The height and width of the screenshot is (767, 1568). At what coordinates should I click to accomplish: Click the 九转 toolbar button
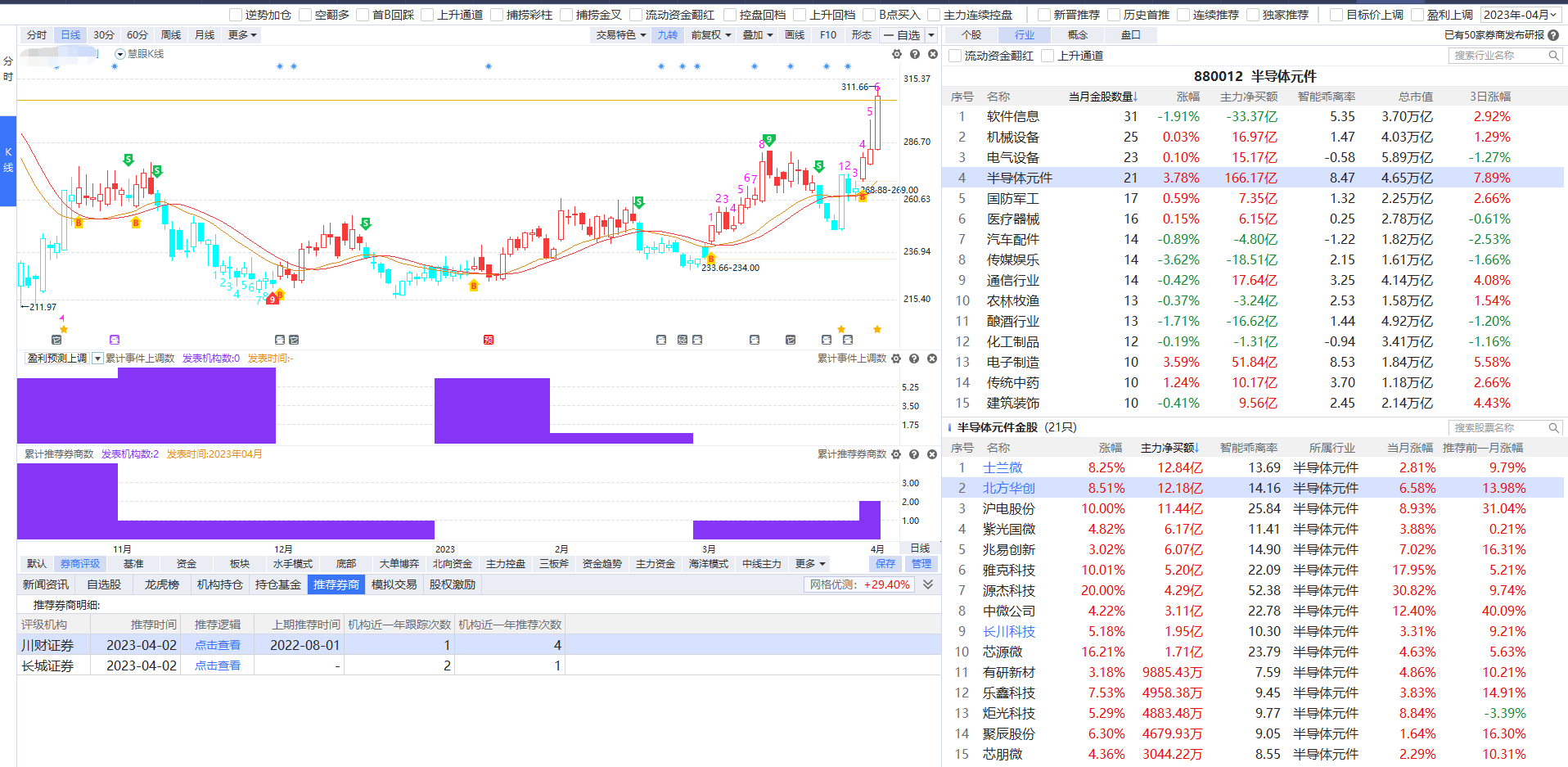[x=668, y=35]
